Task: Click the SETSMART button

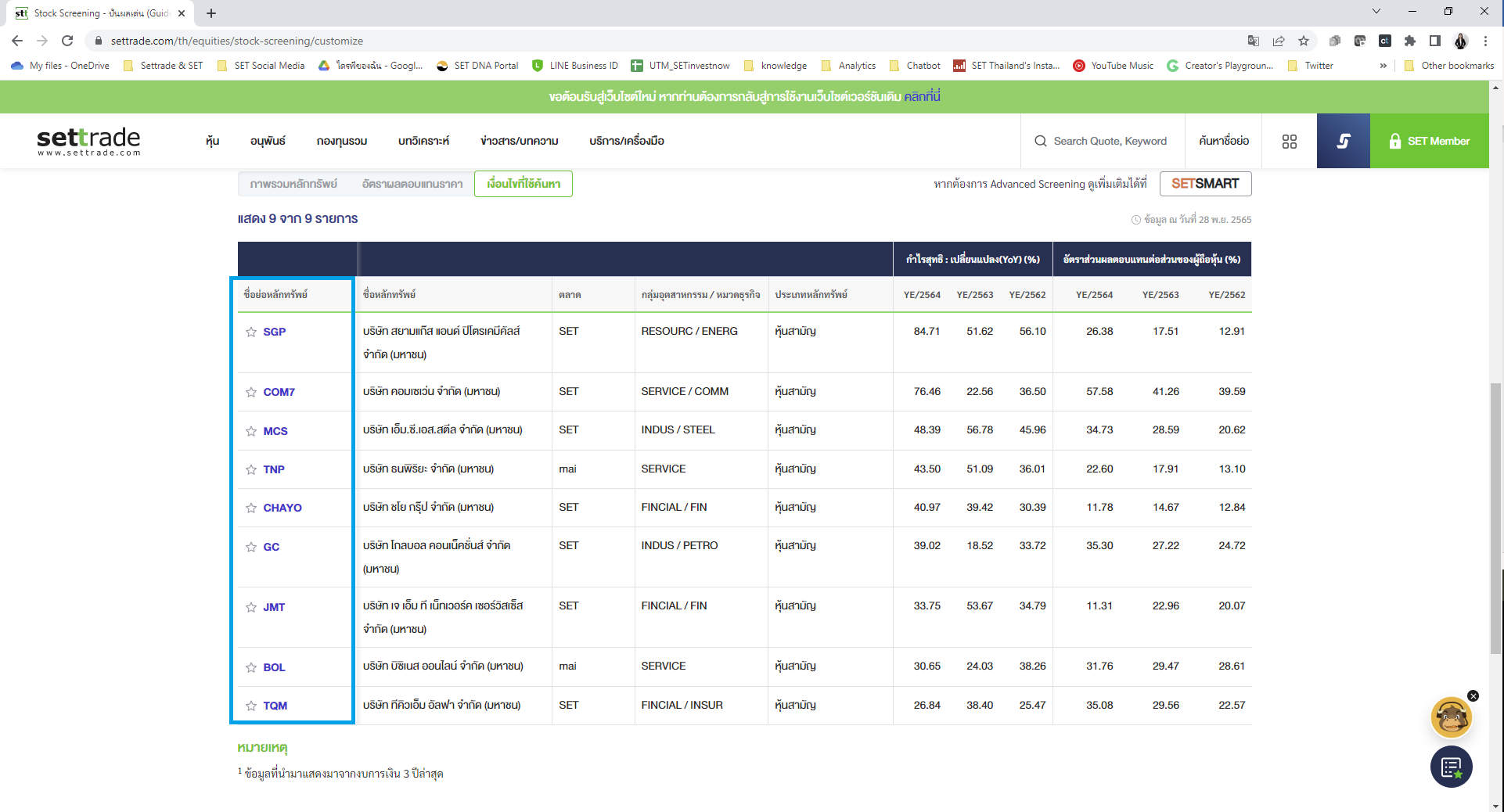Action: tap(1205, 184)
